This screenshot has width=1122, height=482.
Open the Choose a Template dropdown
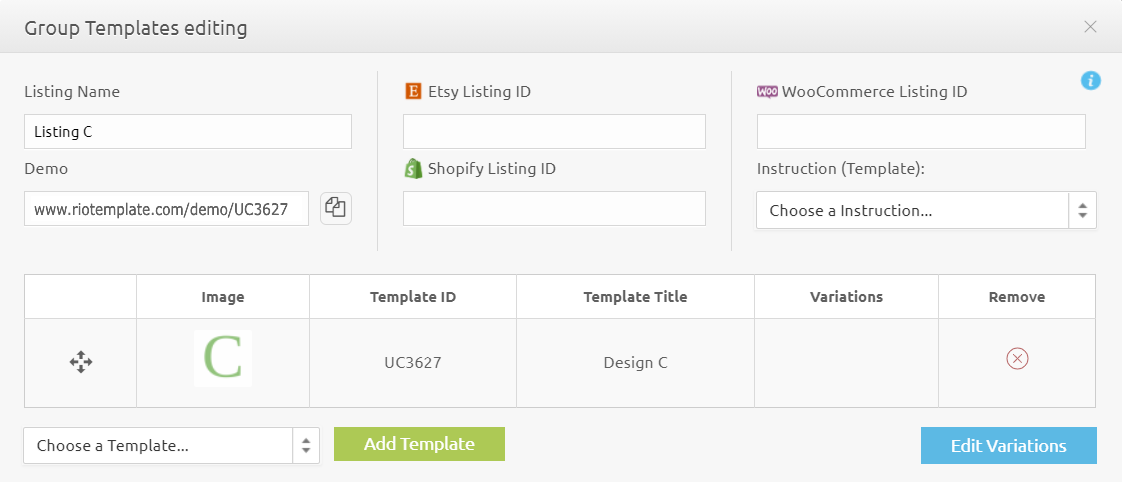pyautogui.click(x=171, y=446)
